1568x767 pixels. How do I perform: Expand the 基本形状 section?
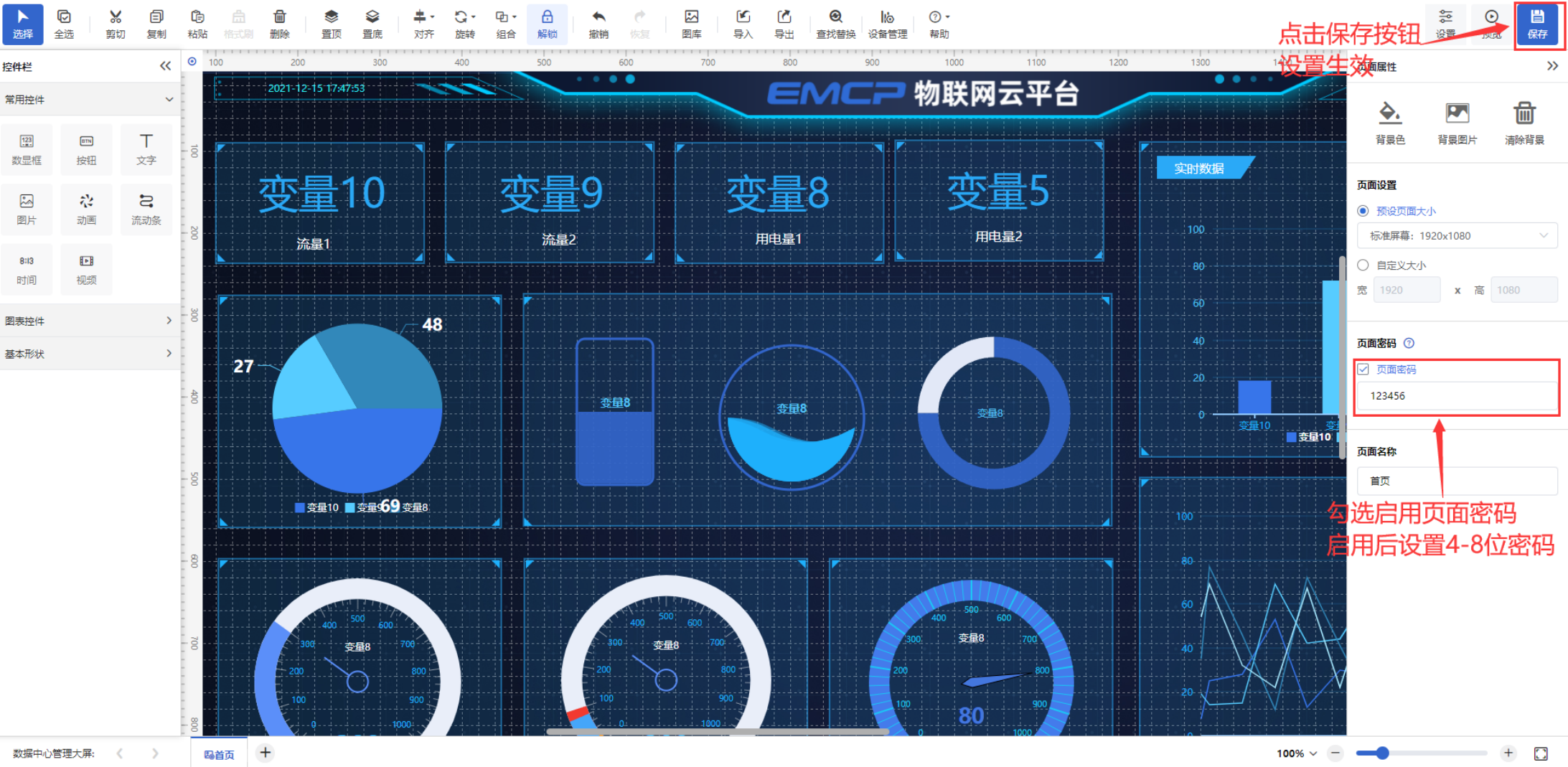(x=90, y=354)
